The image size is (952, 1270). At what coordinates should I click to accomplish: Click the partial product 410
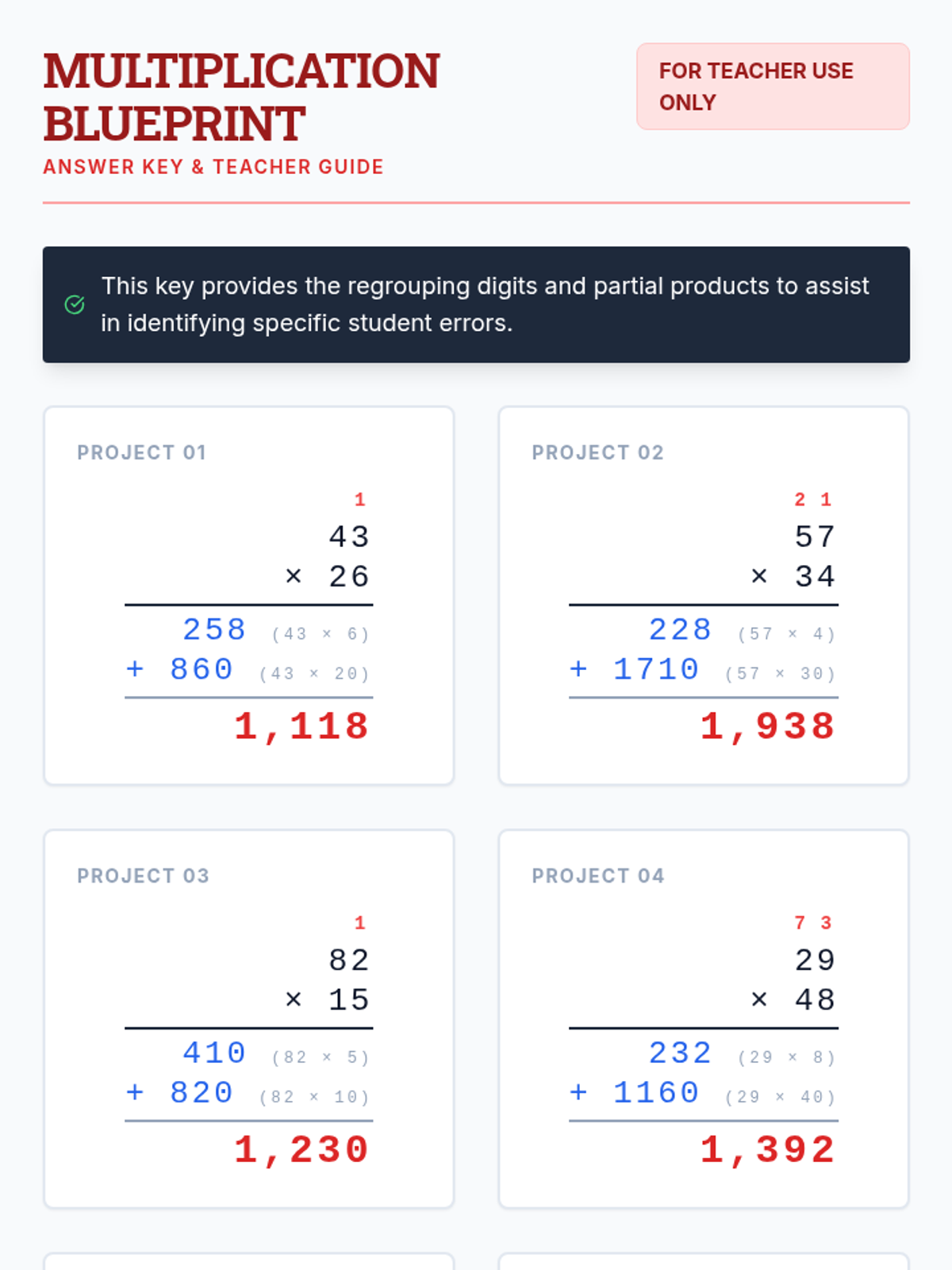(x=214, y=1053)
